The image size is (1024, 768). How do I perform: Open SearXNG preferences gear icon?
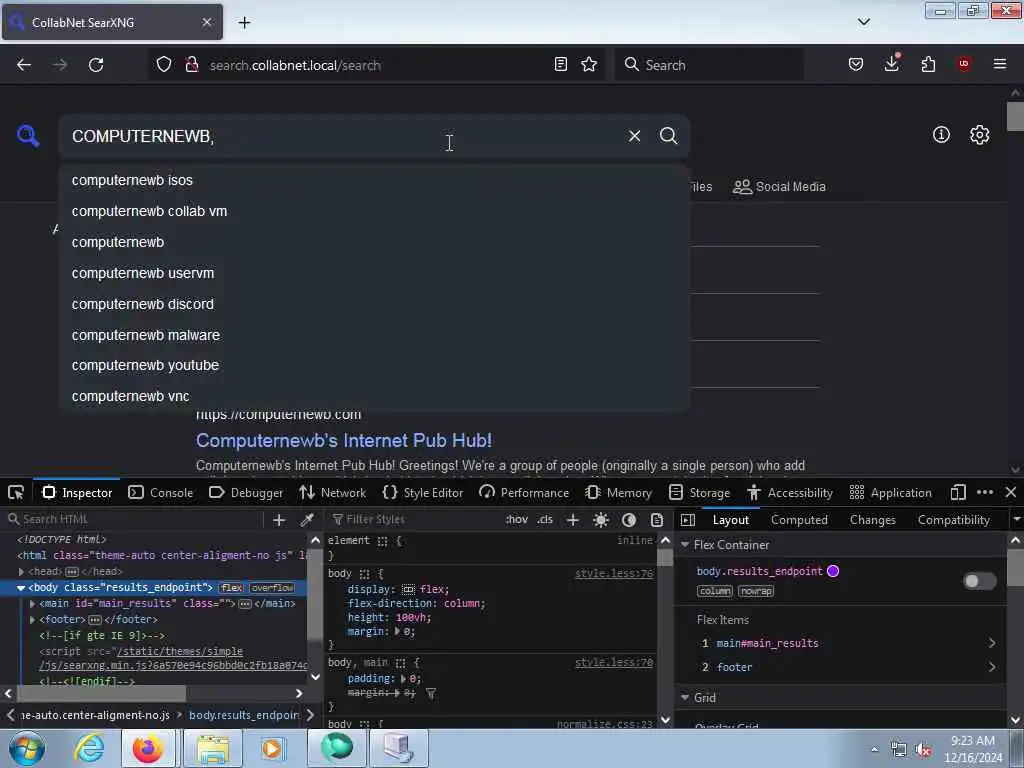coord(979,135)
